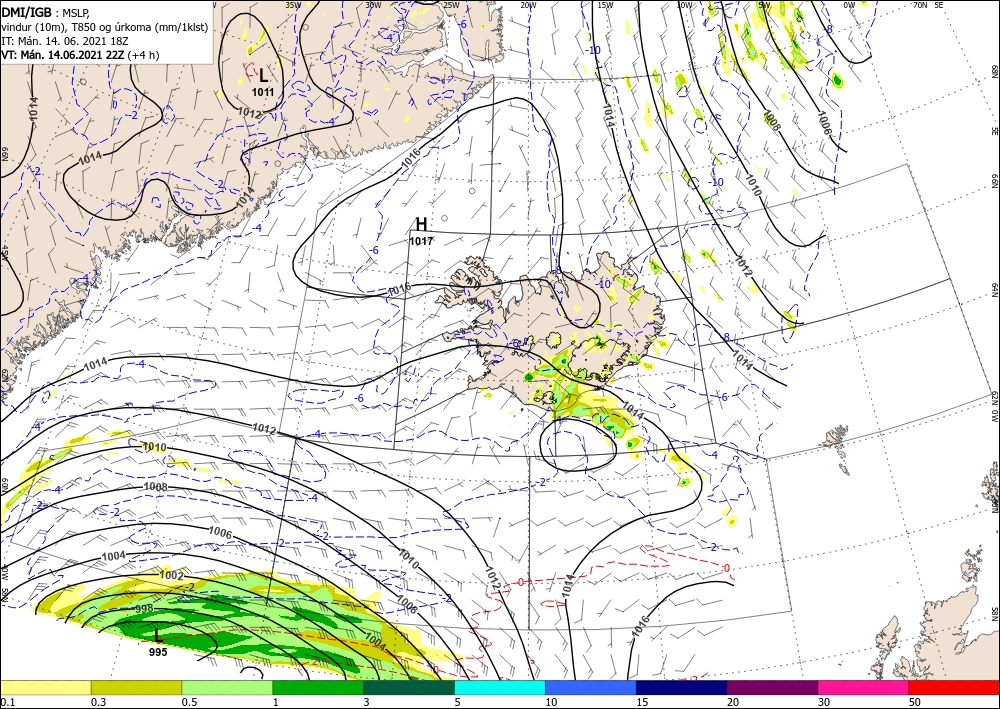Click the 35W longitude label at top
This screenshot has width=1000, height=709.
click(x=293, y=5)
